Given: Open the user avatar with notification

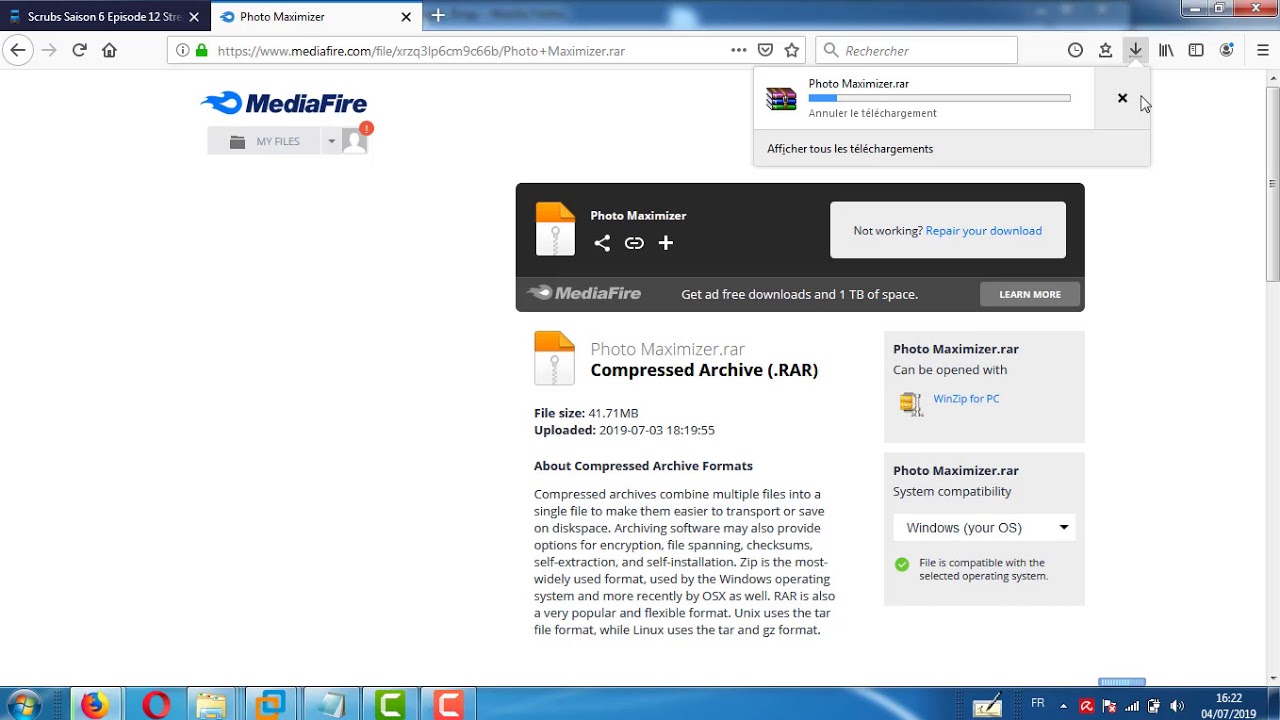Looking at the screenshot, I should click(356, 139).
